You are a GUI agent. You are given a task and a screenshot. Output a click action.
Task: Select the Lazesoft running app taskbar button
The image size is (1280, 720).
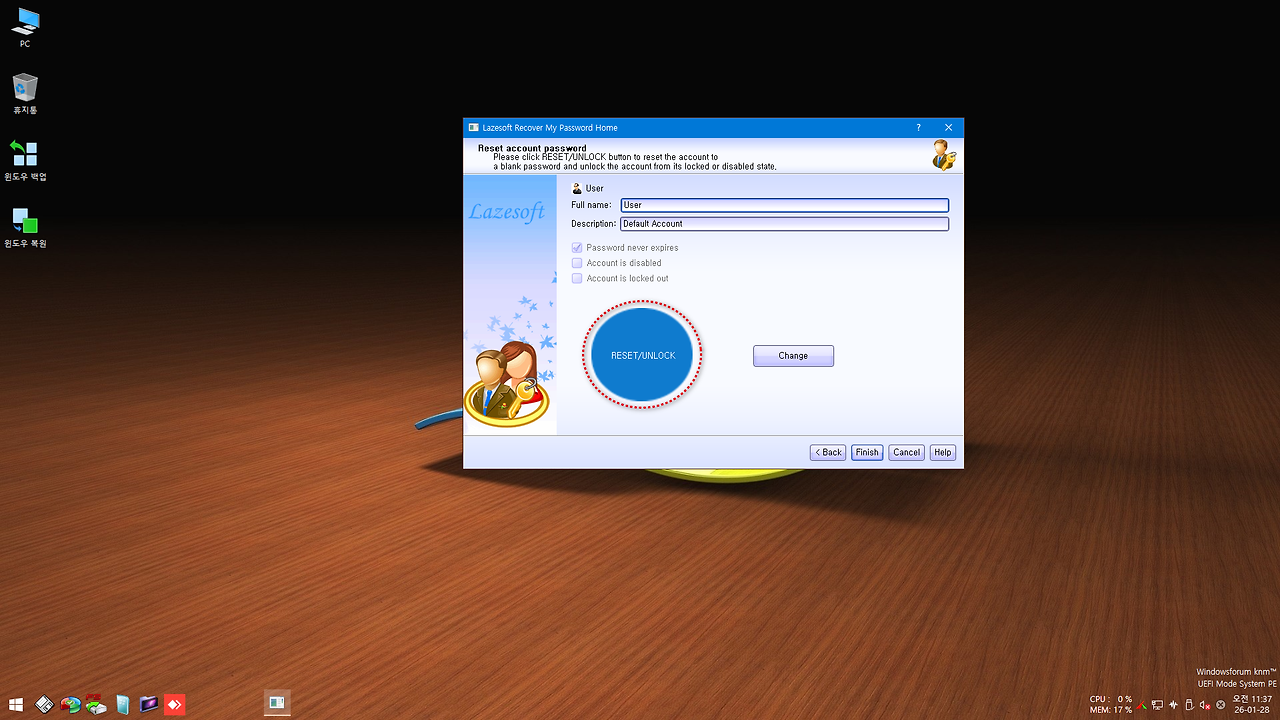tap(277, 704)
